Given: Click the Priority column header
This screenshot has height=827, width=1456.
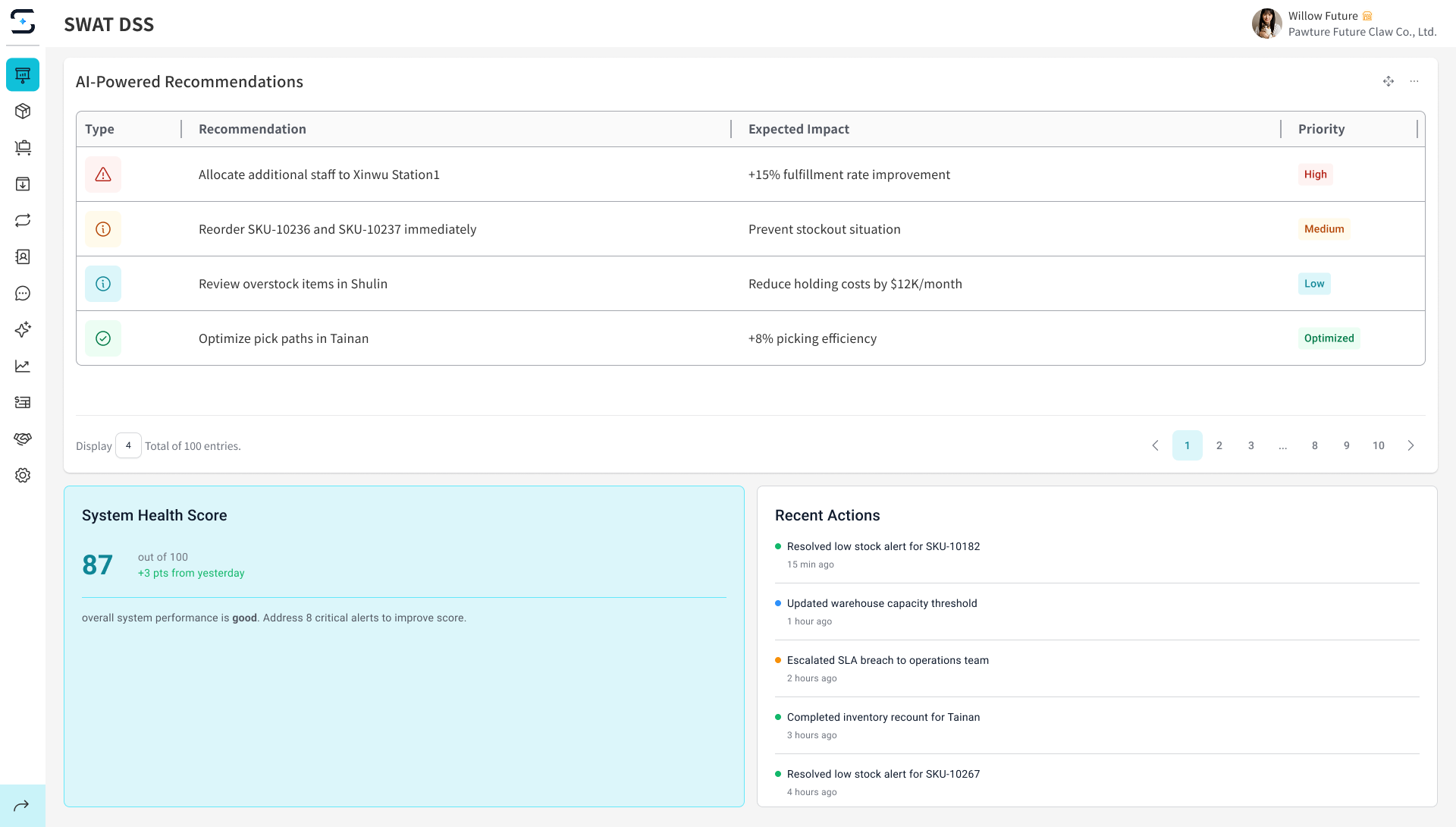Looking at the screenshot, I should tap(1321, 129).
